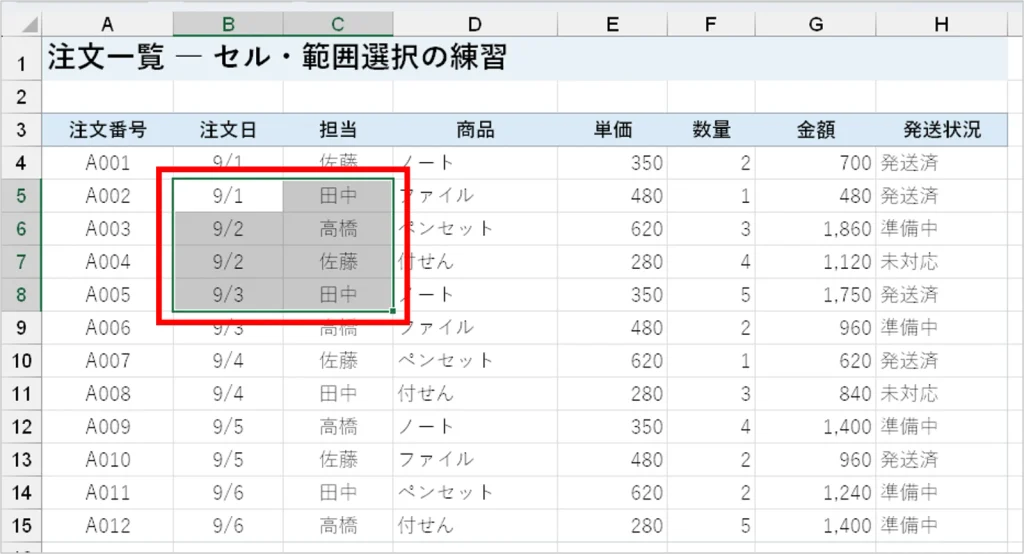
Task: Click the 9/1 date in row 5
Action: (x=228, y=195)
